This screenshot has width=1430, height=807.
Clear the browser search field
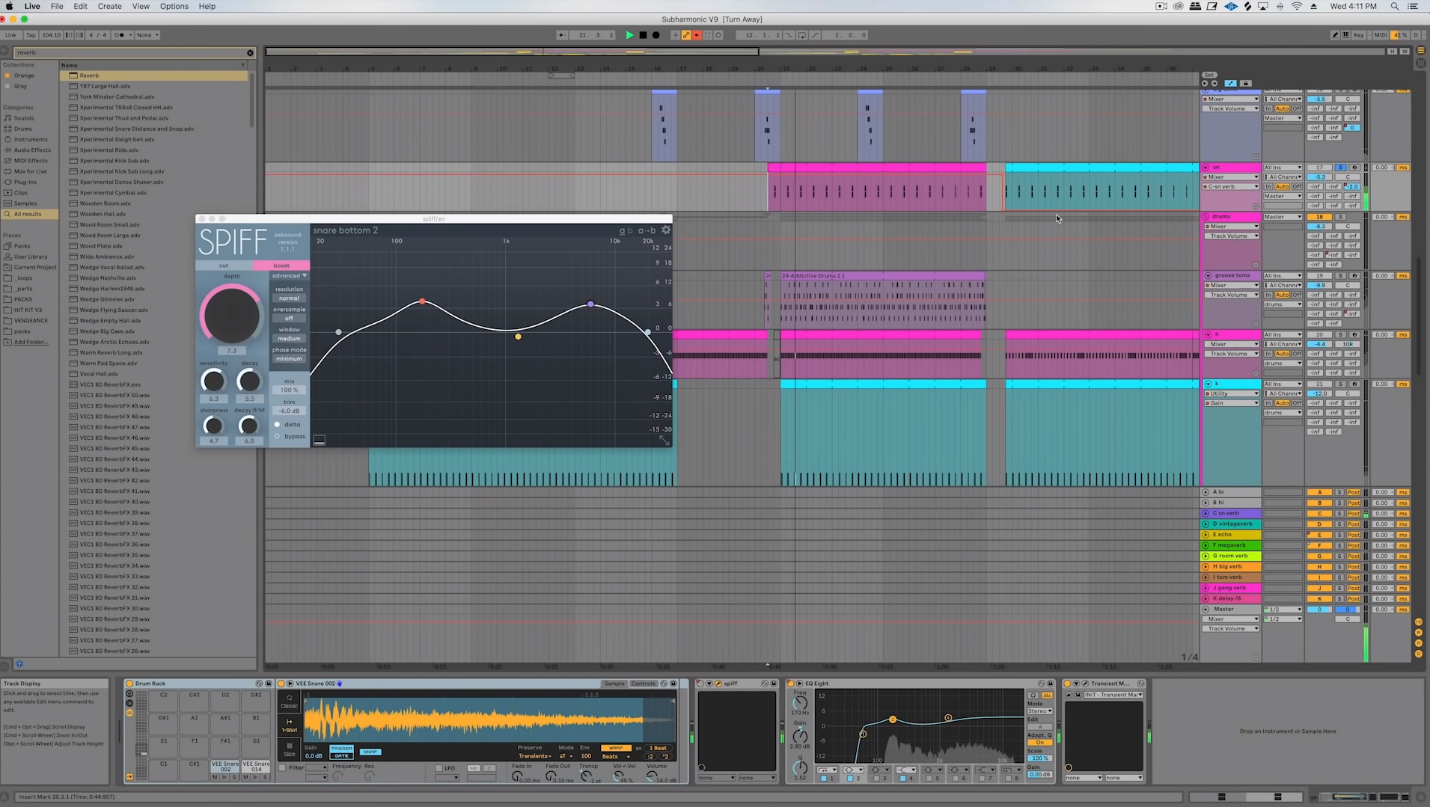click(x=250, y=52)
